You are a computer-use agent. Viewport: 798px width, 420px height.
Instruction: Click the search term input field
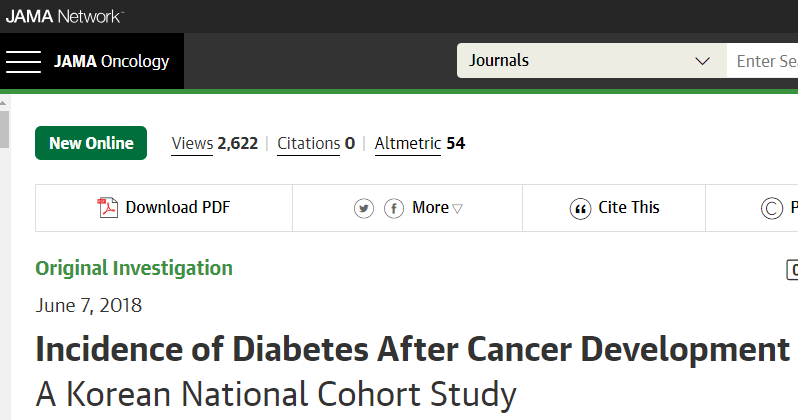click(x=762, y=61)
